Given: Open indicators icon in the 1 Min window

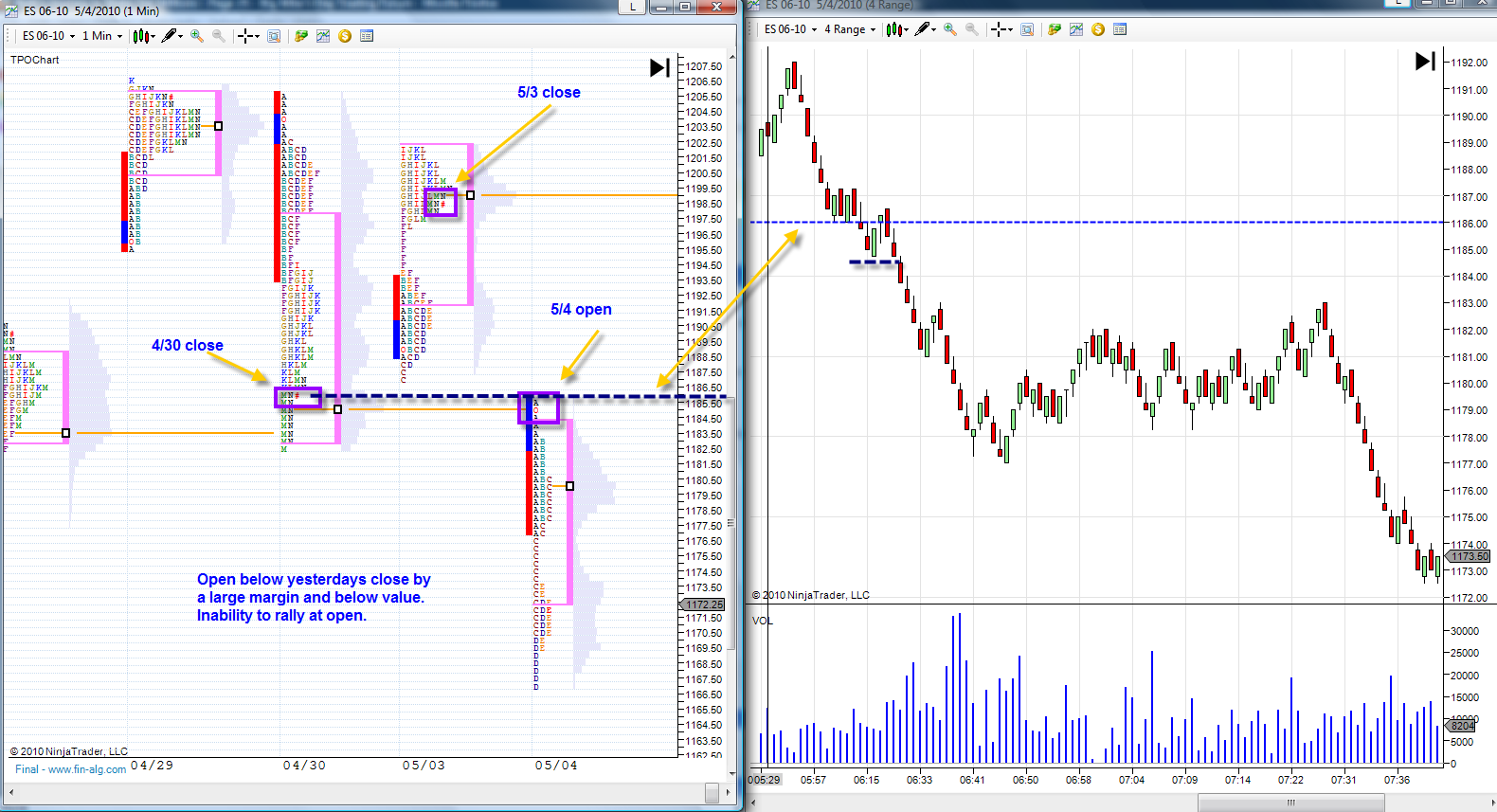Looking at the screenshot, I should 323,36.
